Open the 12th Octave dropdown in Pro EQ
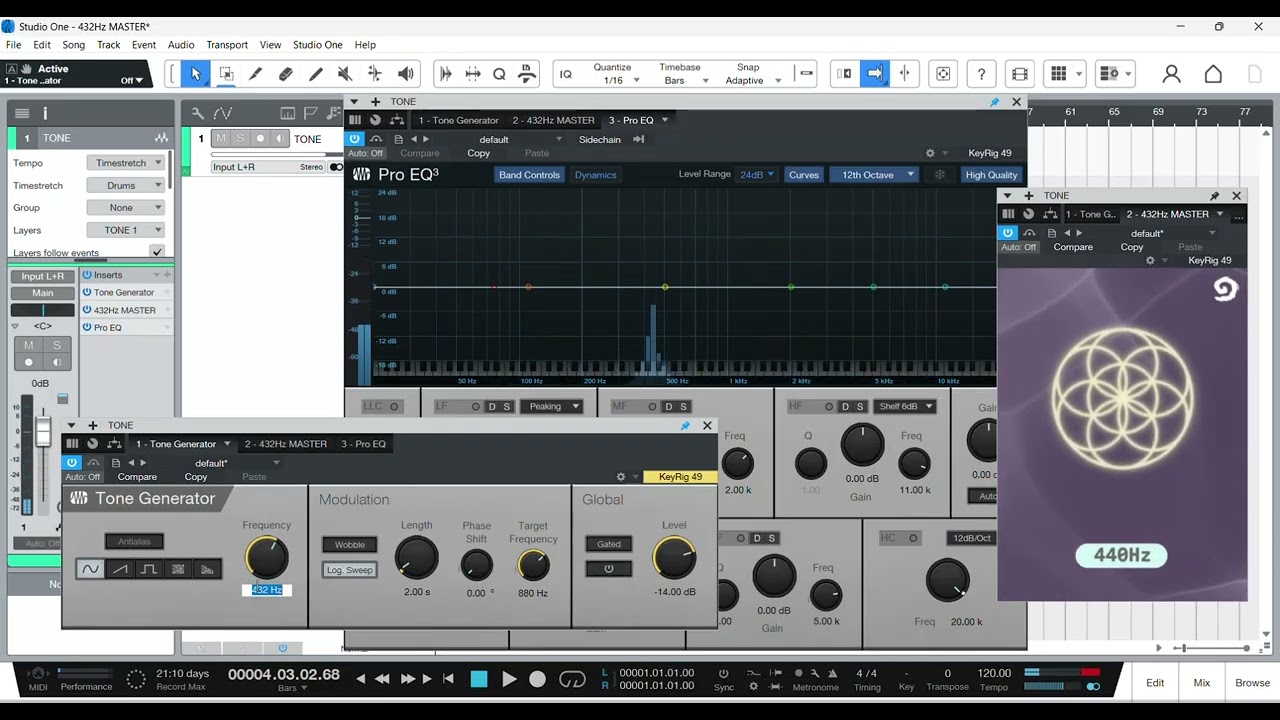Screen dimensions: 1280x720 click(873, 175)
